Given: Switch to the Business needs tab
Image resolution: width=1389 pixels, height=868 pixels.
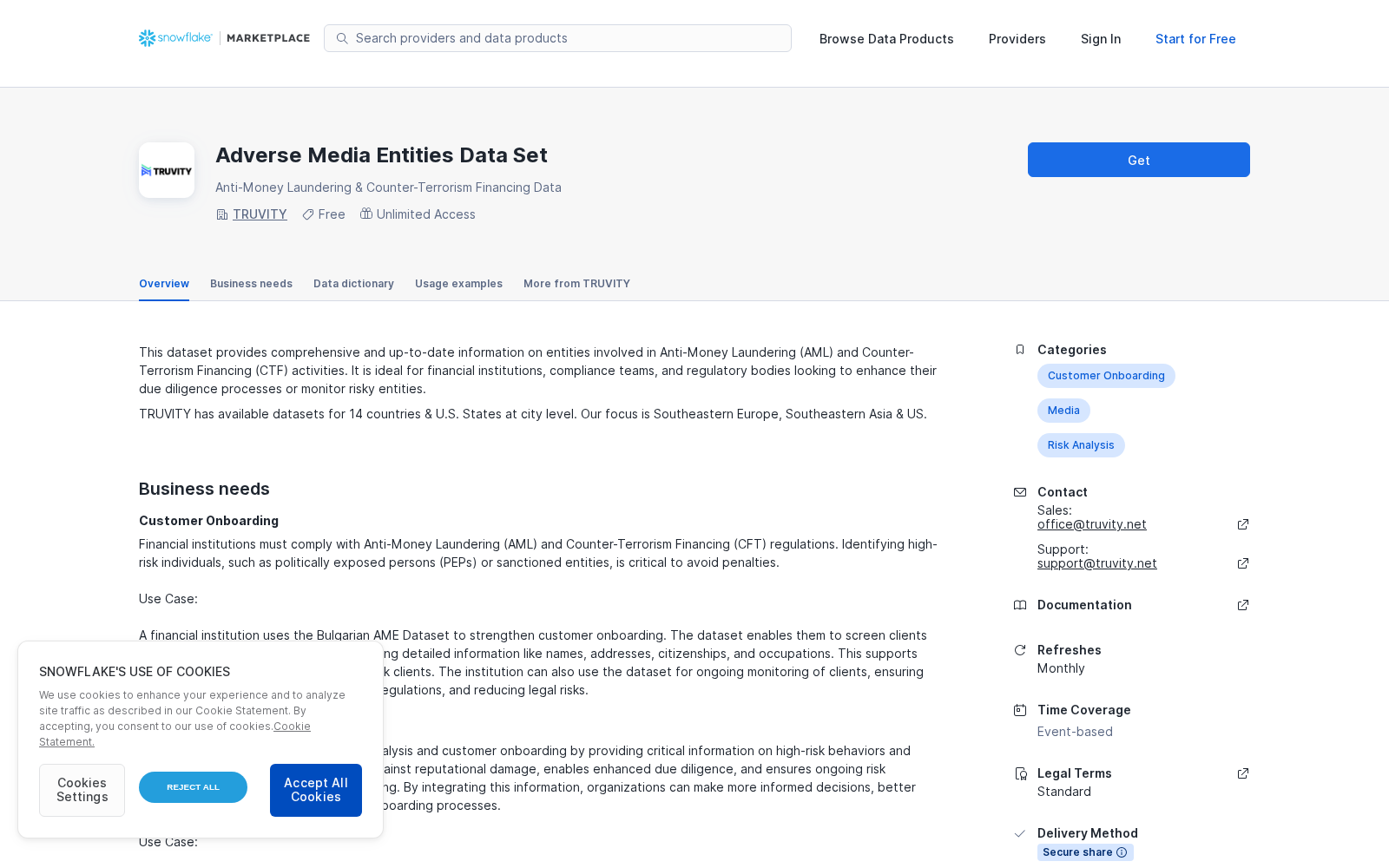Looking at the screenshot, I should point(251,284).
